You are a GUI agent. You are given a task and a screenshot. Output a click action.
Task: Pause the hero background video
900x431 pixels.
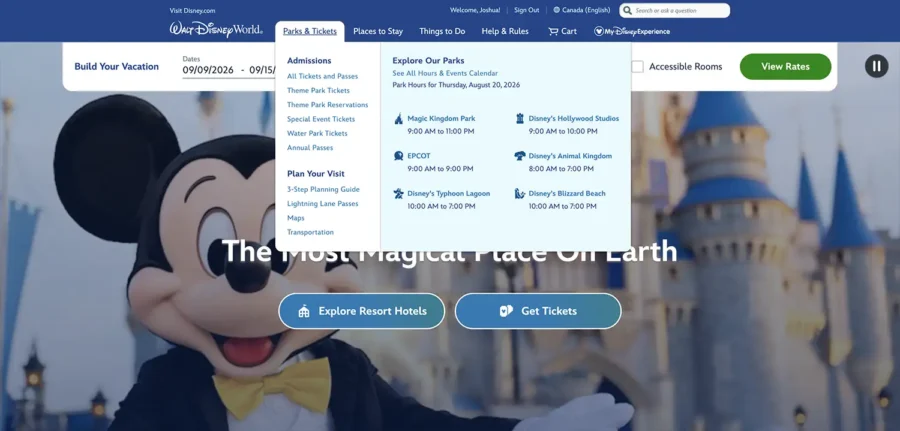click(876, 67)
